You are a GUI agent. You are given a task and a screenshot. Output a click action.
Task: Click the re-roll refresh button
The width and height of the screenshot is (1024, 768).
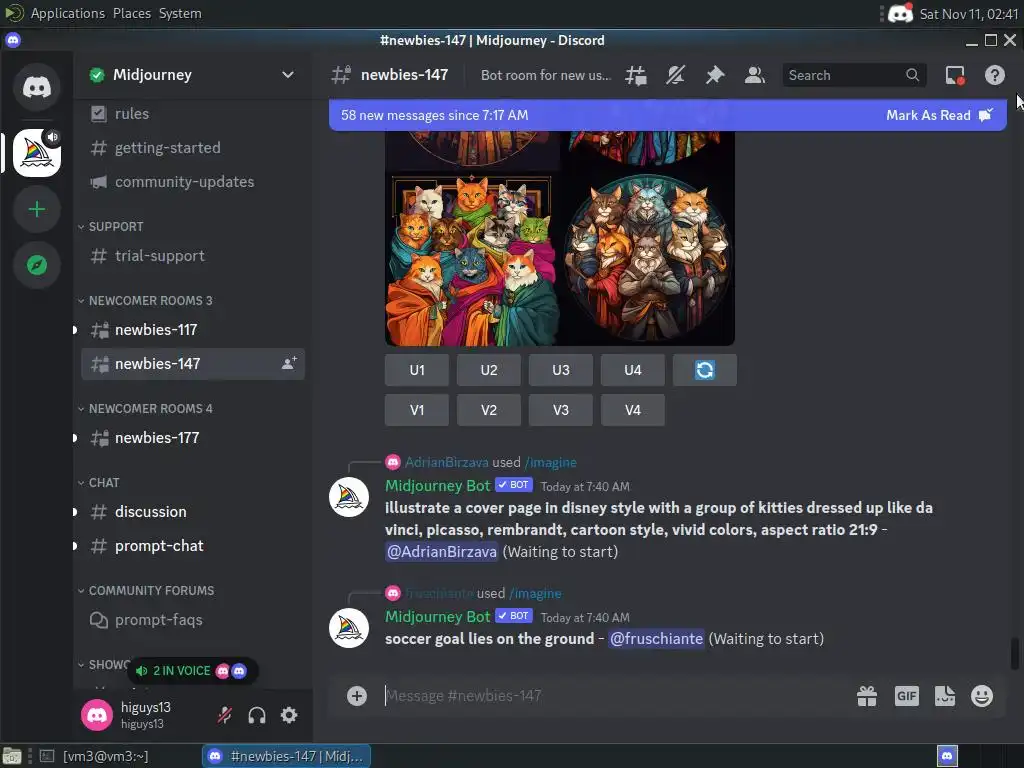[705, 370]
